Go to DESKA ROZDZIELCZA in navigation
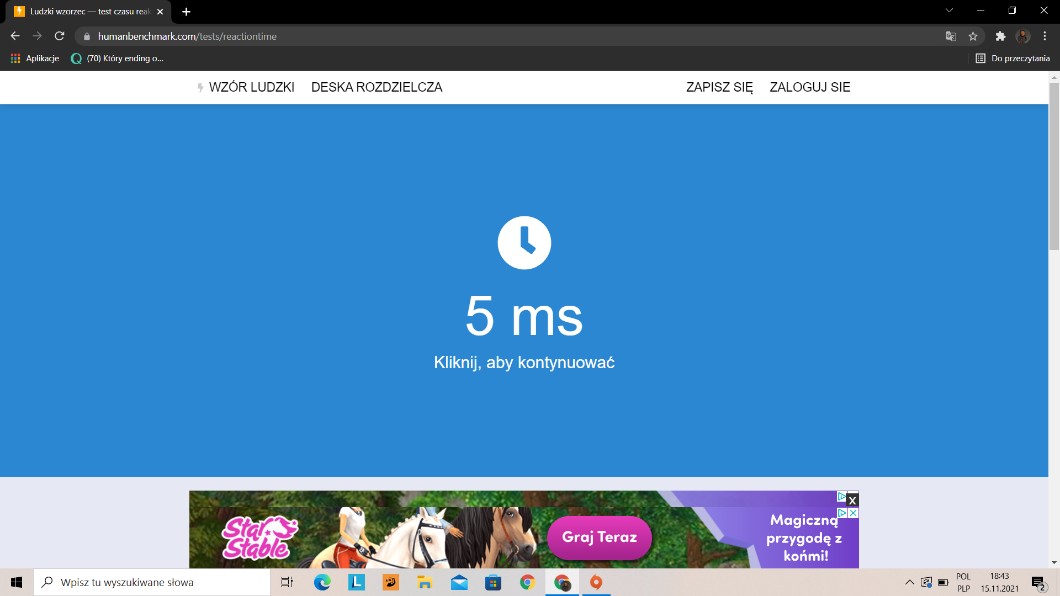 [376, 87]
